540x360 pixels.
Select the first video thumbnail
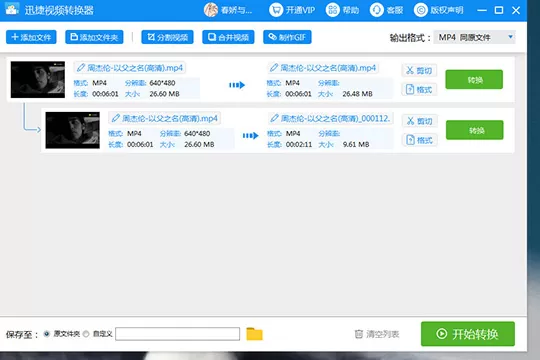click(38, 80)
